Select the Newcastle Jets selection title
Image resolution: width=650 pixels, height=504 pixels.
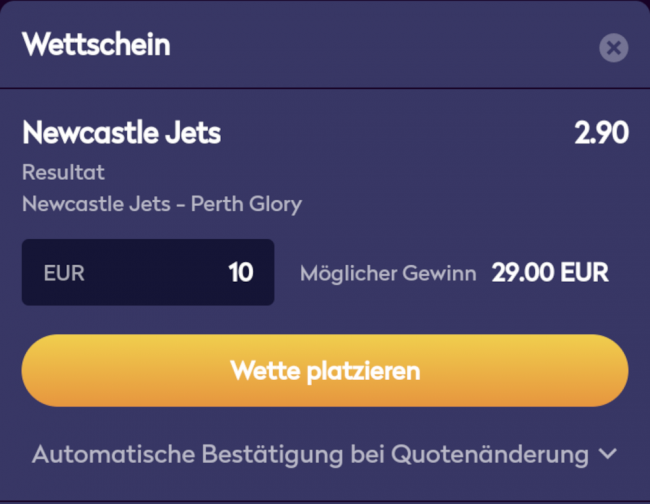(122, 132)
